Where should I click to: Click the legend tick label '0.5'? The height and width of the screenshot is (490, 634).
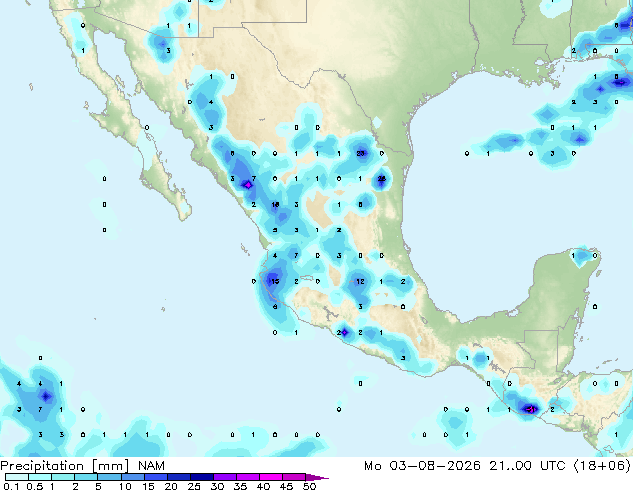pyautogui.click(x=35, y=486)
